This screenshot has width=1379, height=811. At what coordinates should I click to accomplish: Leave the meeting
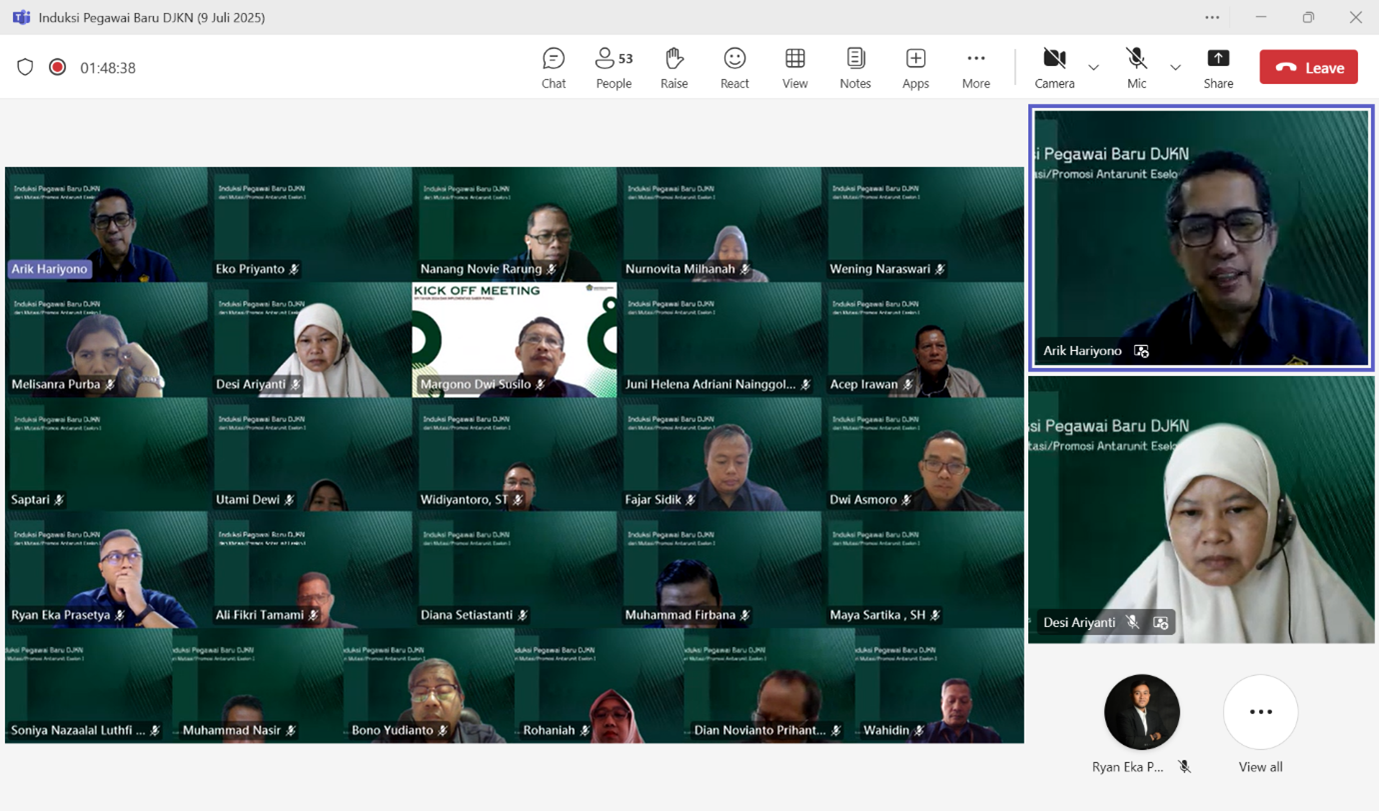coord(1308,67)
